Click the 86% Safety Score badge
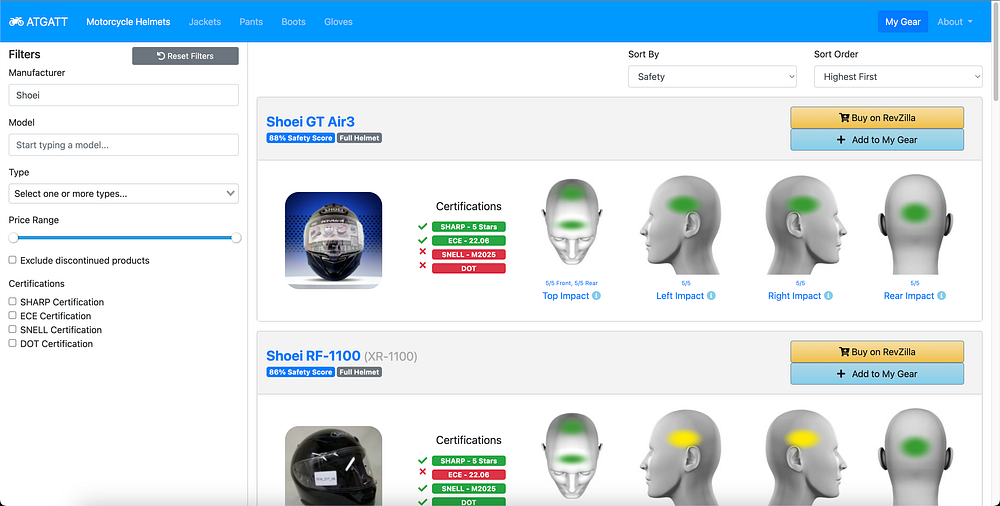 click(300, 372)
